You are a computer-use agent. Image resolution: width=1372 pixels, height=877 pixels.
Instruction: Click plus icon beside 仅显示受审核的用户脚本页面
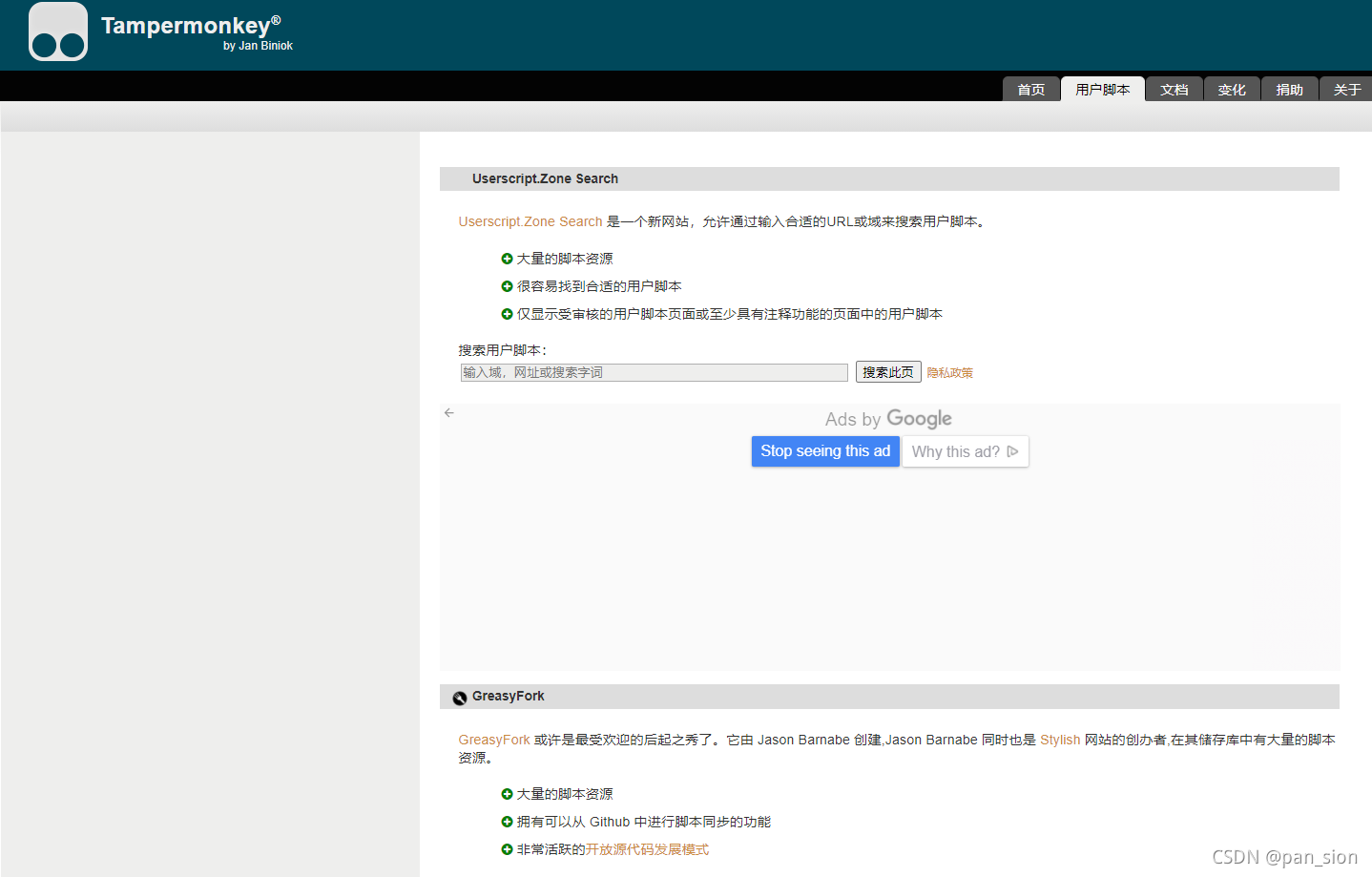508,314
